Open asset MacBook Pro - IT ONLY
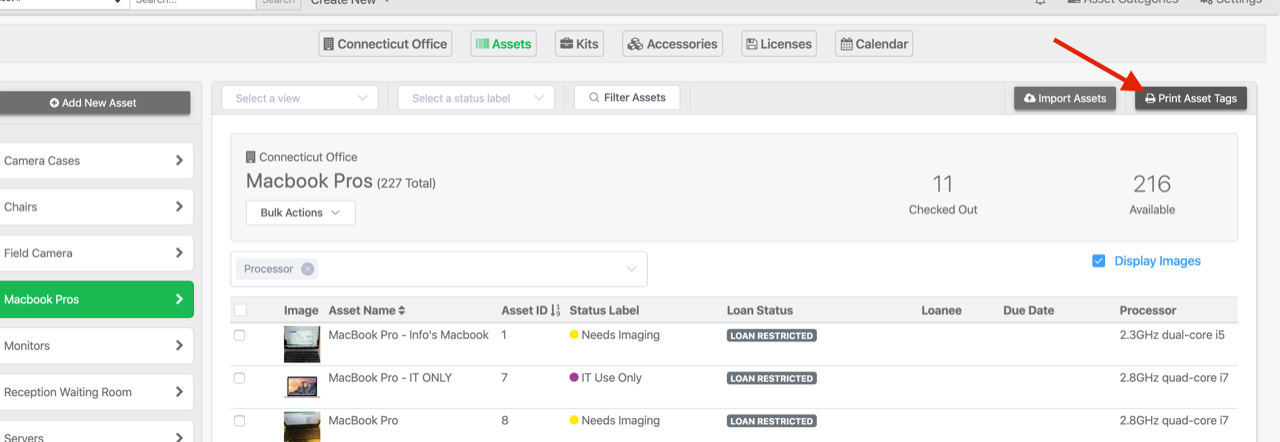1280x442 pixels. point(390,378)
